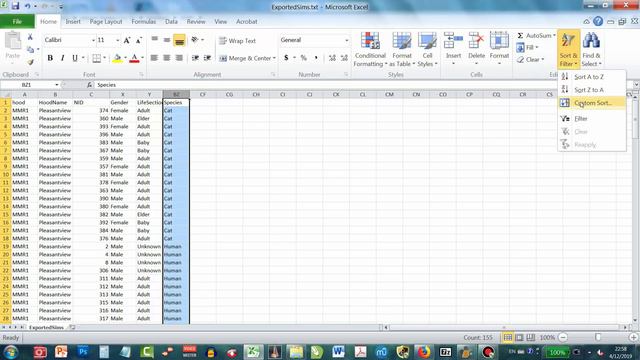Click Increase Indent icon
The height and width of the screenshot is (360, 640).
(x=207, y=58)
